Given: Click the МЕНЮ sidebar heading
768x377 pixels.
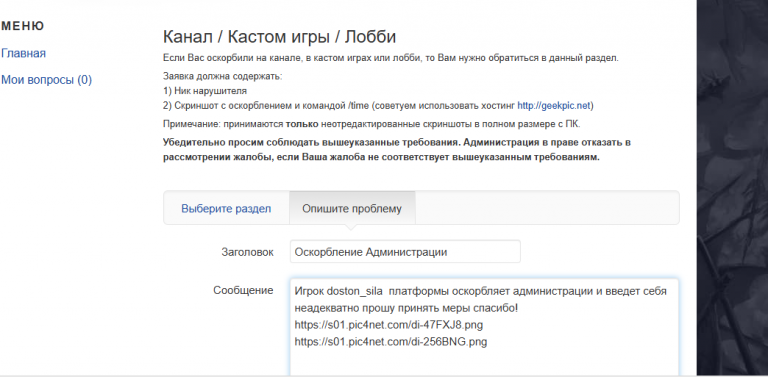Looking at the screenshot, I should tap(23, 26).
